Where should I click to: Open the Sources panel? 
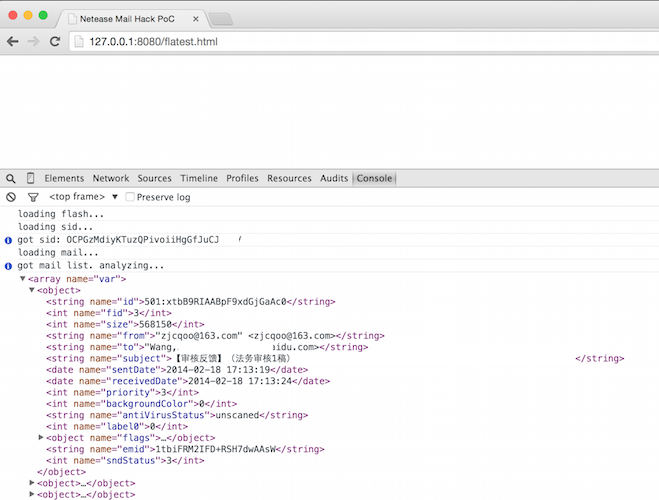click(155, 178)
